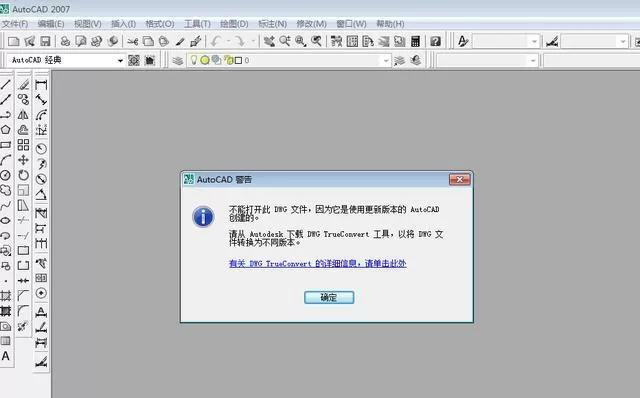The height and width of the screenshot is (398, 640).
Task: Click the Make Object's Layer Current icon
Action: [400, 60]
